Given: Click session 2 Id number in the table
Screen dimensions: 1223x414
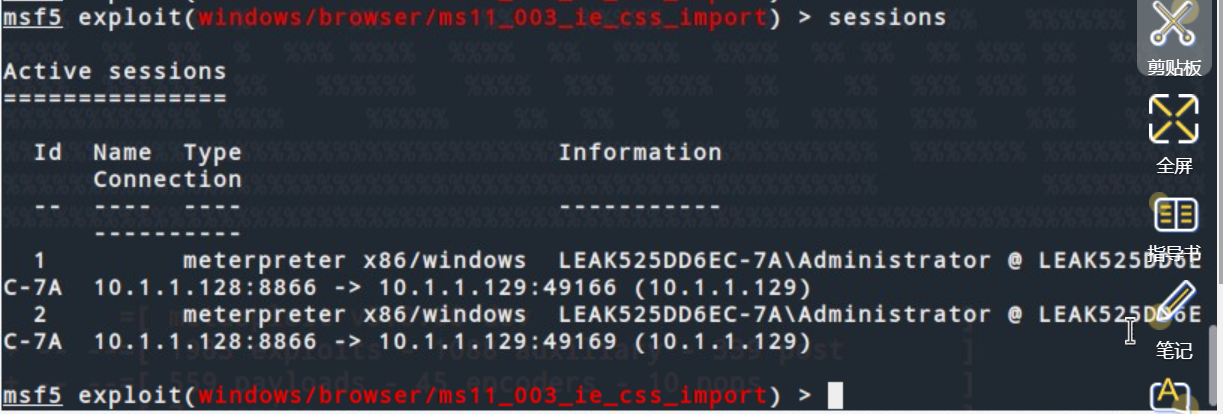Looking at the screenshot, I should [40, 314].
